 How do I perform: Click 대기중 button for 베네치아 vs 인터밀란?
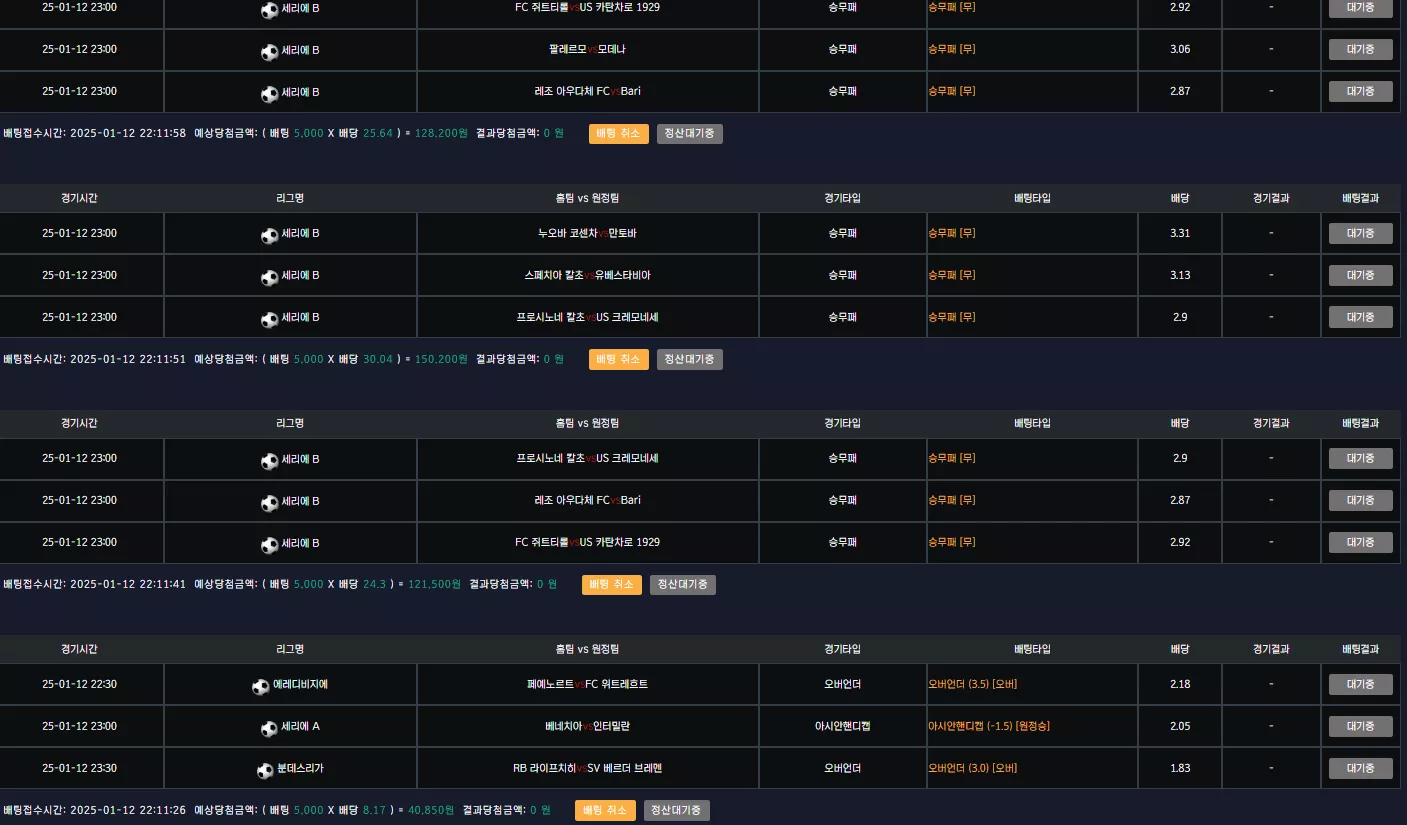[1360, 726]
